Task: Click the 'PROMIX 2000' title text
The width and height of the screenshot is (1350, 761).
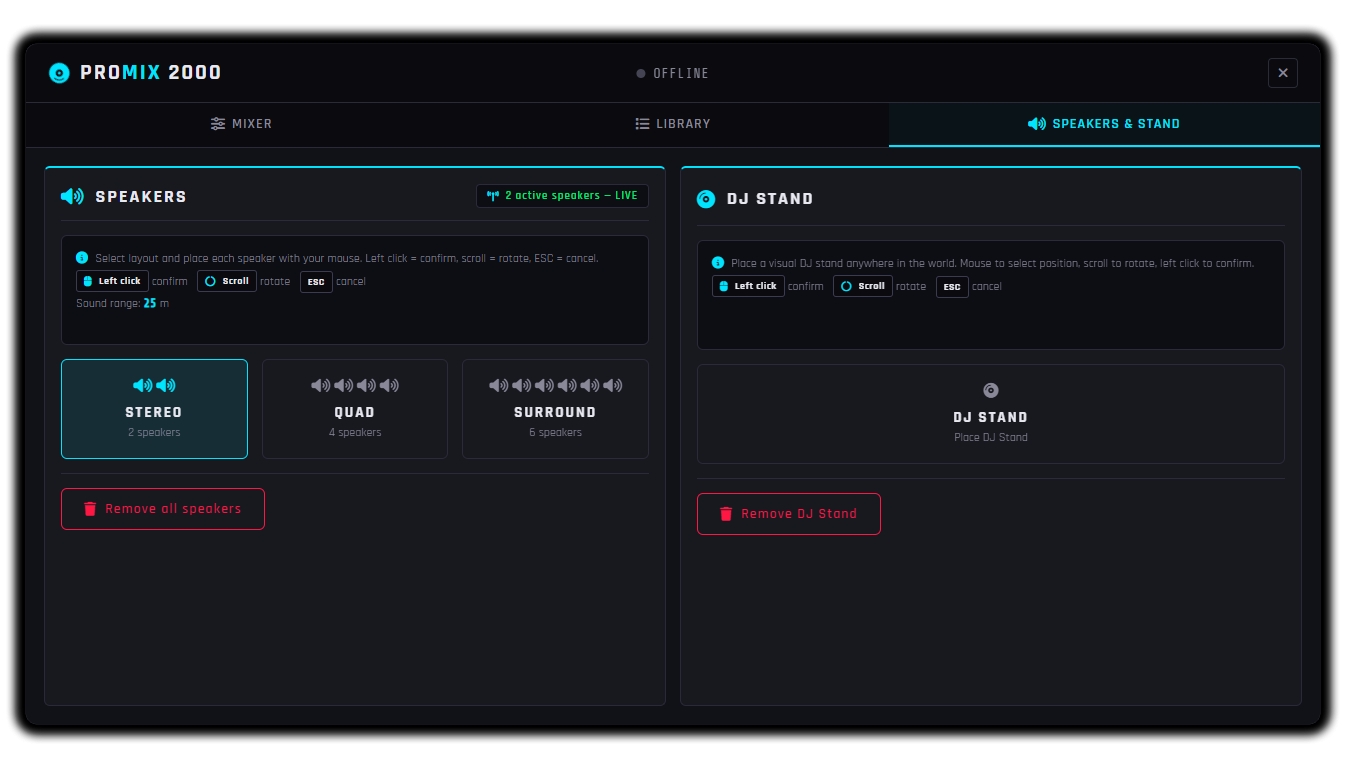Action: tap(151, 73)
